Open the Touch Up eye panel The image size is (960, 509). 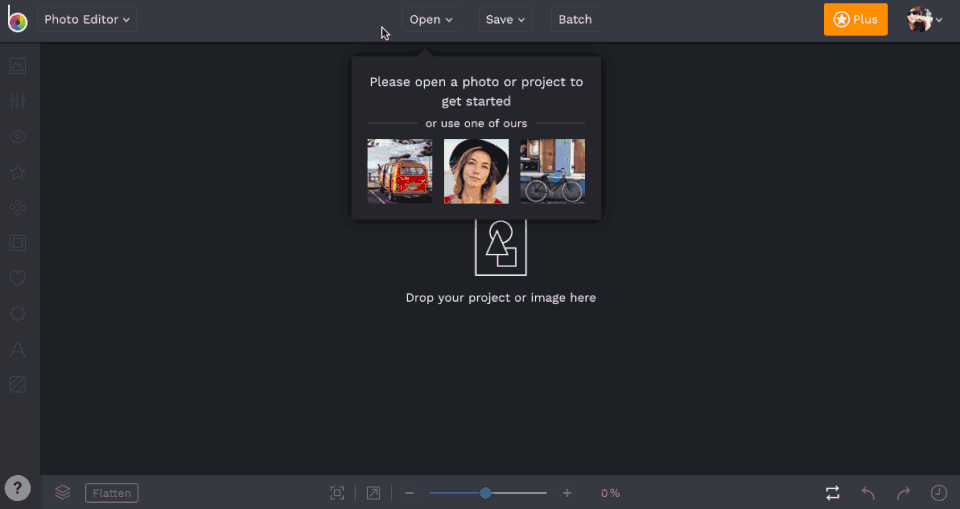click(x=18, y=137)
